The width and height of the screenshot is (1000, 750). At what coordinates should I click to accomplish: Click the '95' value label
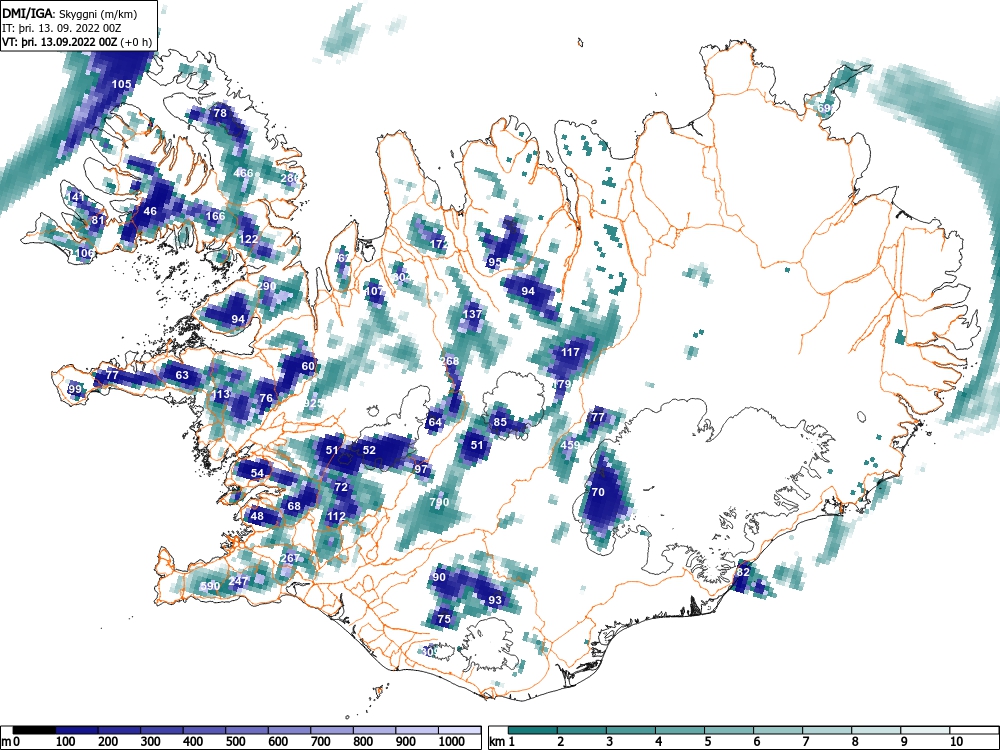pos(495,262)
